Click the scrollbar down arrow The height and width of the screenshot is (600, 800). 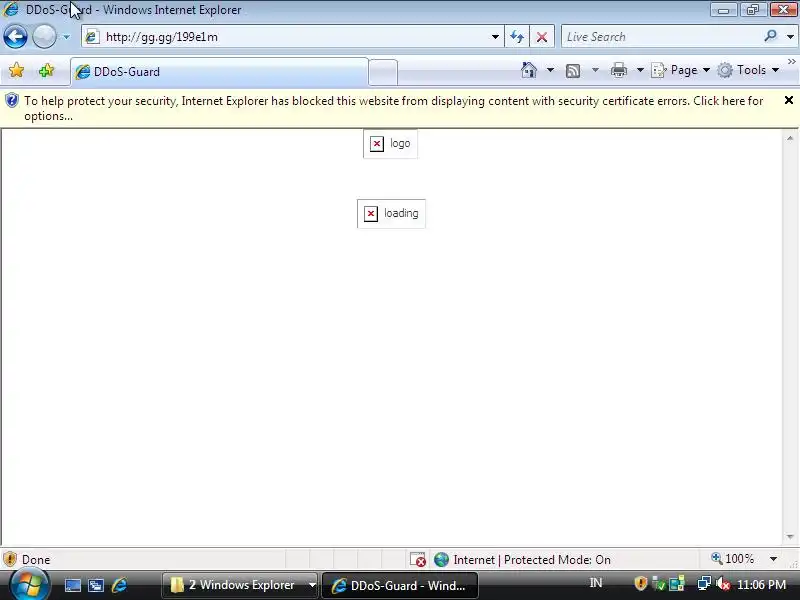pos(790,537)
